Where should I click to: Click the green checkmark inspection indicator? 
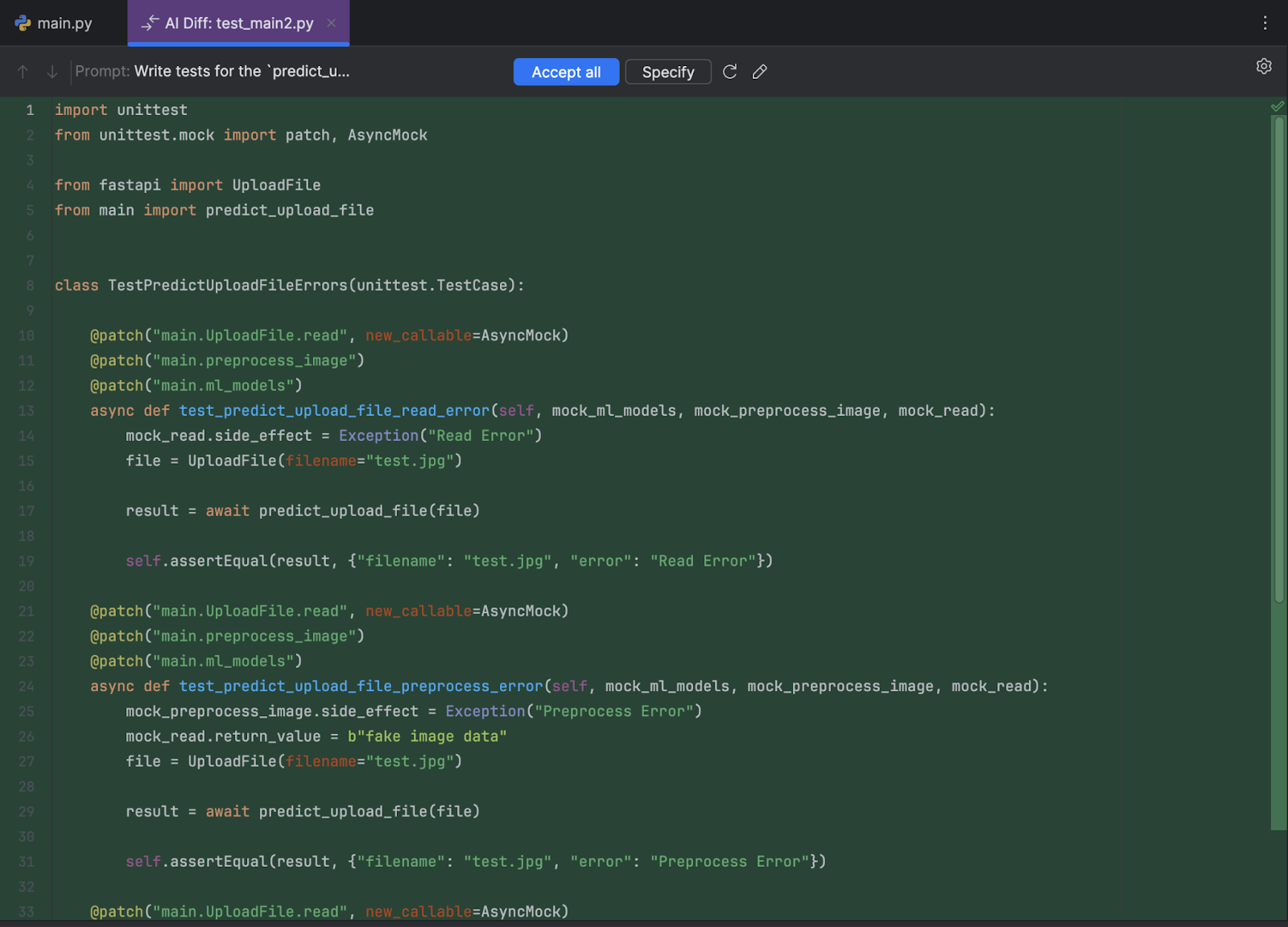click(1278, 106)
